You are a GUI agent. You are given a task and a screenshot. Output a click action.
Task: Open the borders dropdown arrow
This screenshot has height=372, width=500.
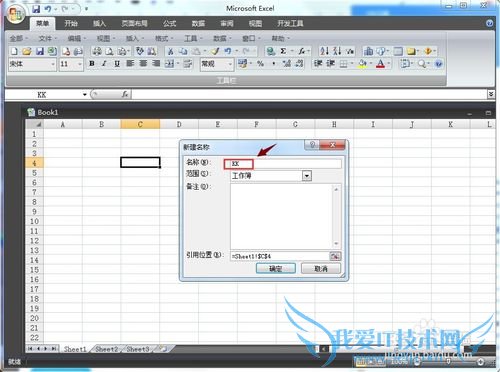click(352, 64)
